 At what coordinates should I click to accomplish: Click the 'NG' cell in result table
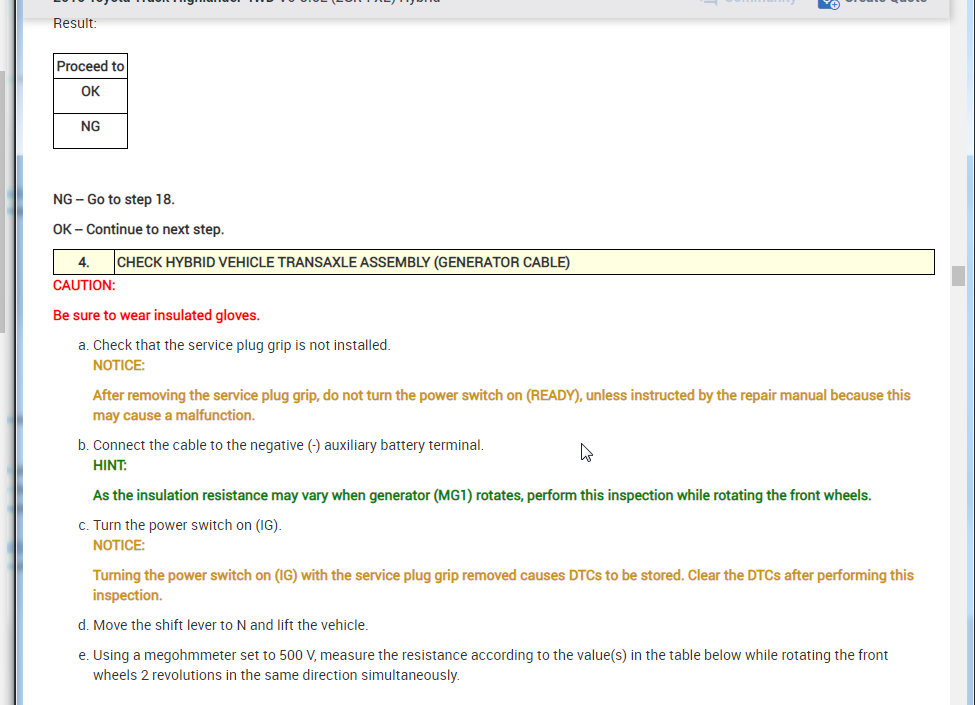point(90,131)
